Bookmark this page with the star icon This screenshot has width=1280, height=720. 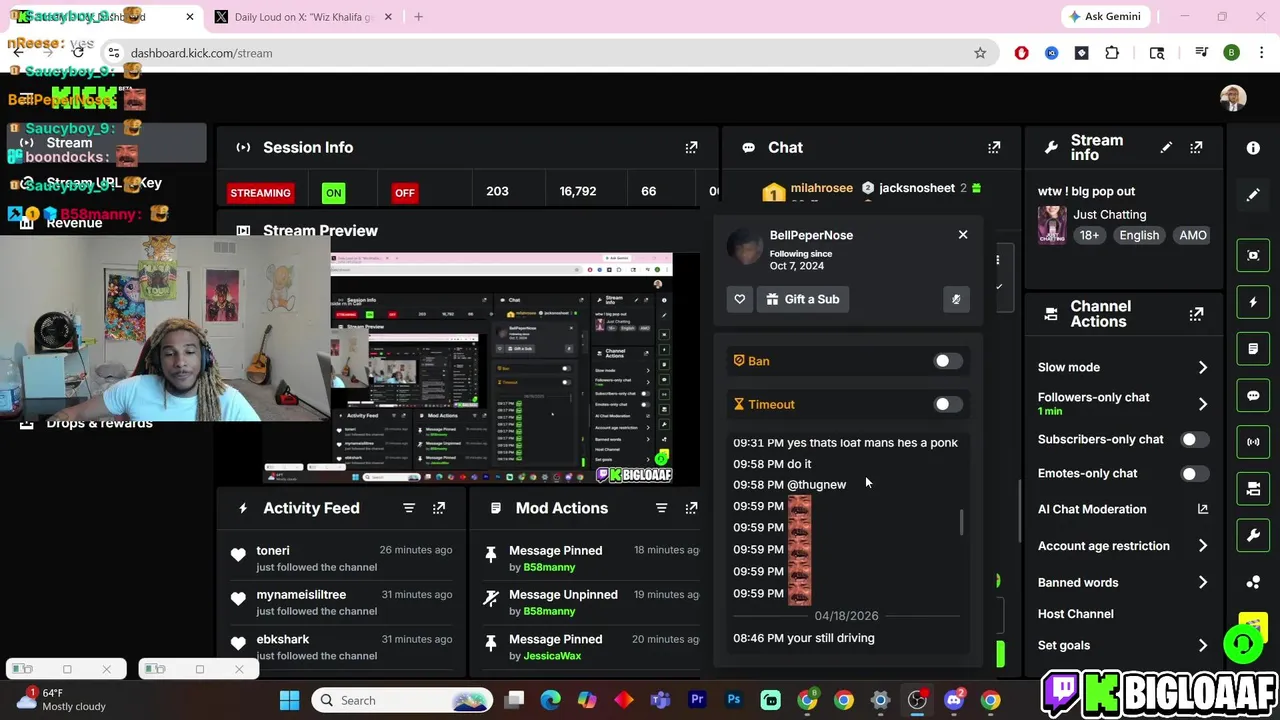[x=980, y=53]
